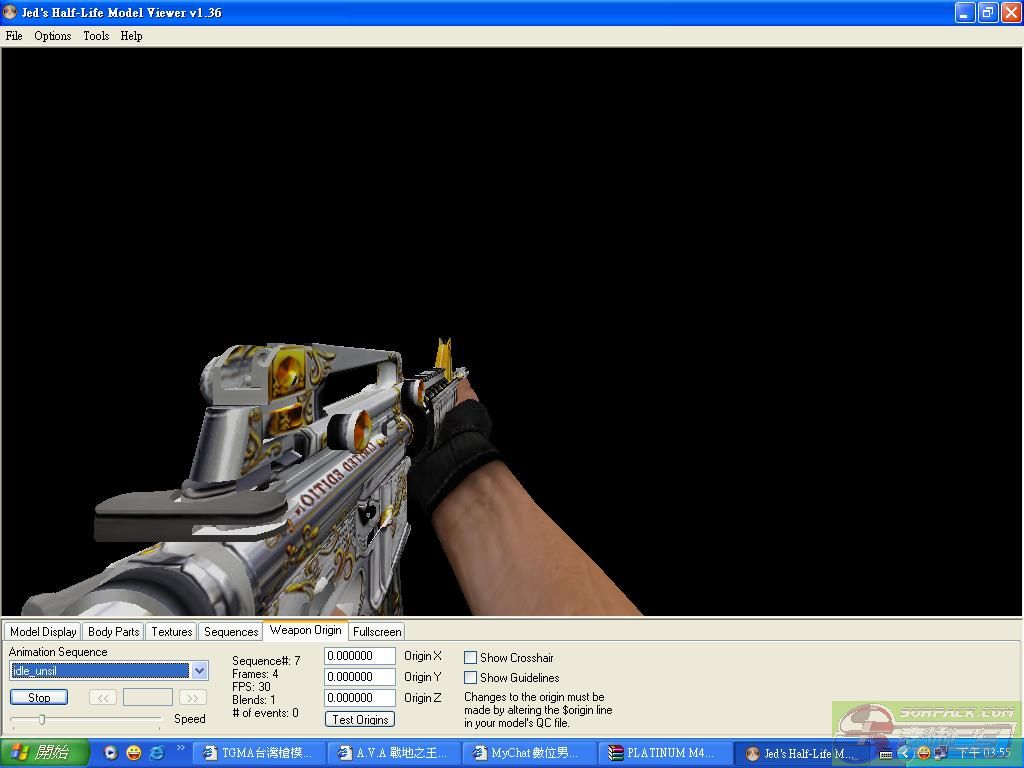
Task: Open the Tools menu
Action: [x=96, y=36]
